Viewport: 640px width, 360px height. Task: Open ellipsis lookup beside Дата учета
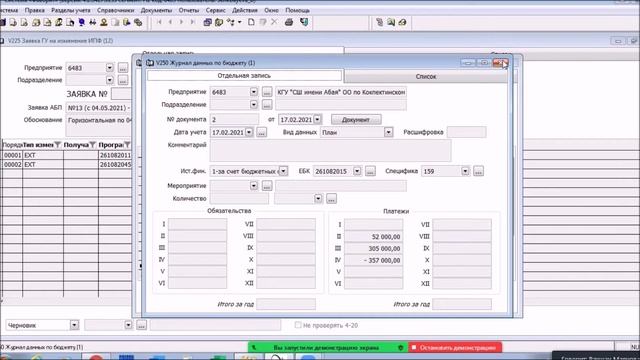click(261, 132)
